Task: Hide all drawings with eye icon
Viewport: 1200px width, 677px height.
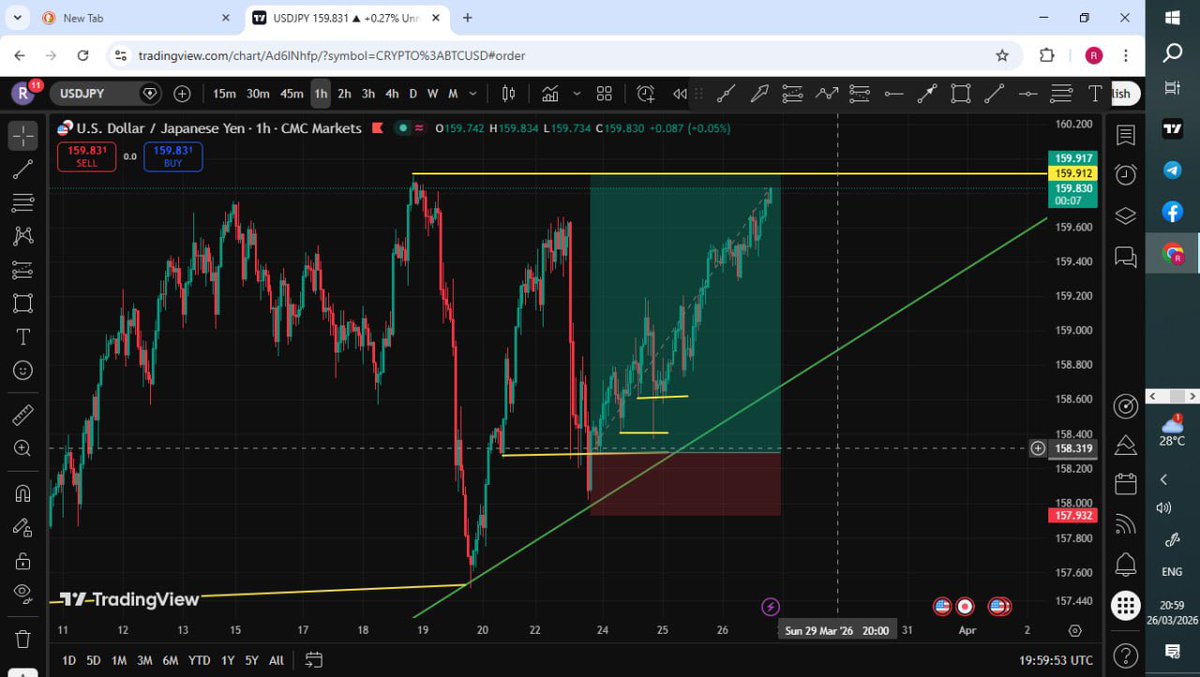Action: pos(23,593)
